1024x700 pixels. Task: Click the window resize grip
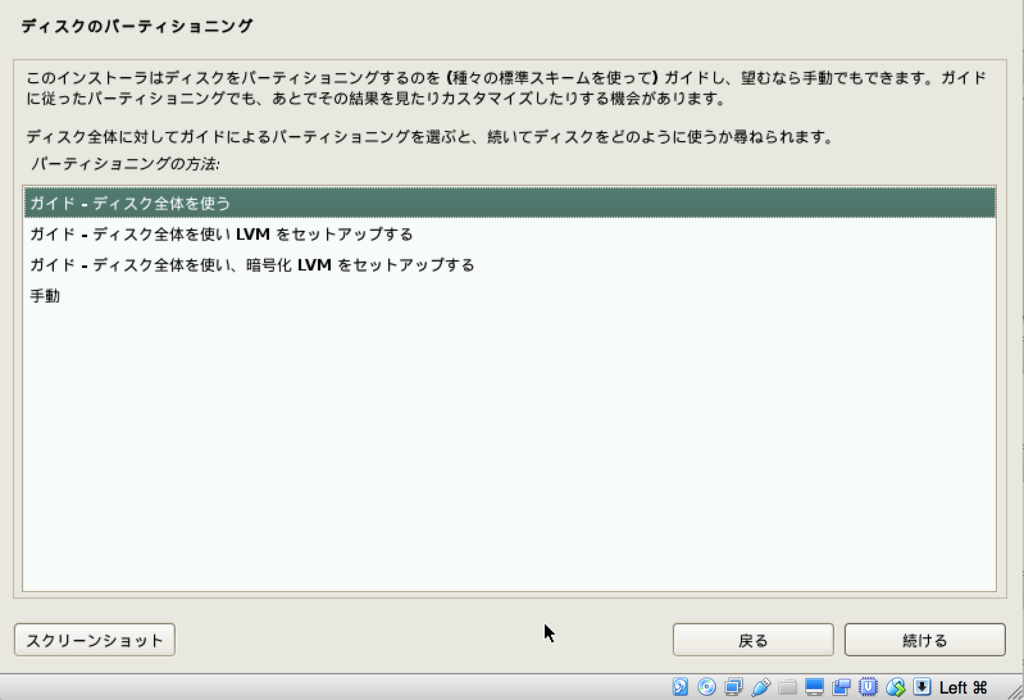1015,692
